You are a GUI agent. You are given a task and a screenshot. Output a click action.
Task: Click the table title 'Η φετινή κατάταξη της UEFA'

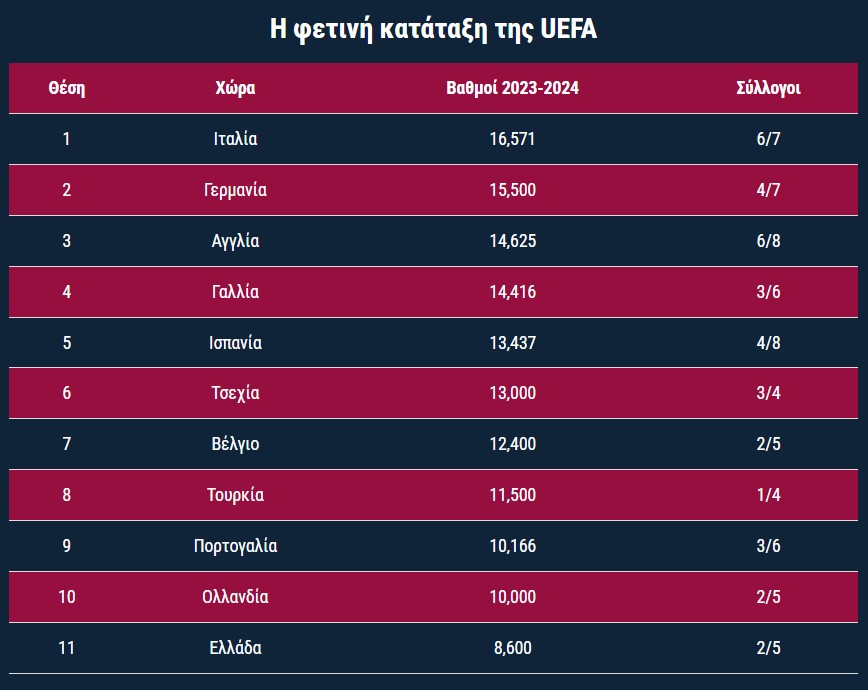coord(434,29)
